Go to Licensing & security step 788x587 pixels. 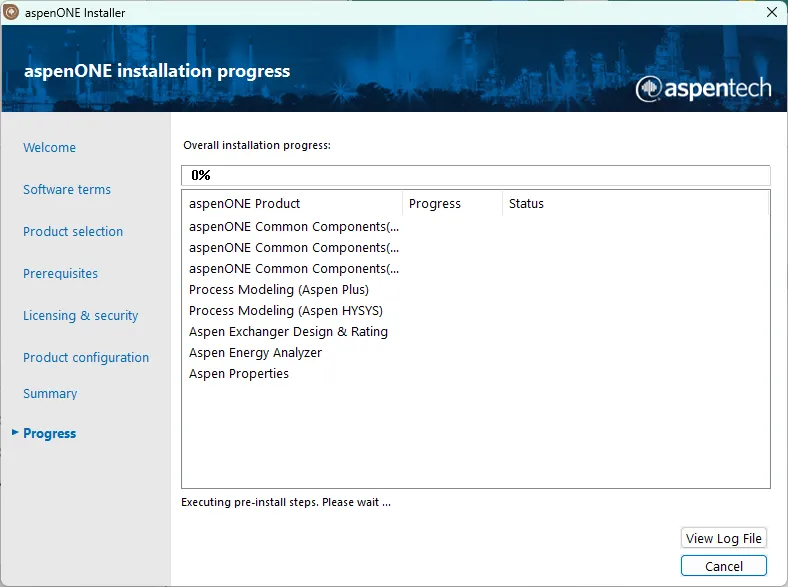tap(80, 315)
